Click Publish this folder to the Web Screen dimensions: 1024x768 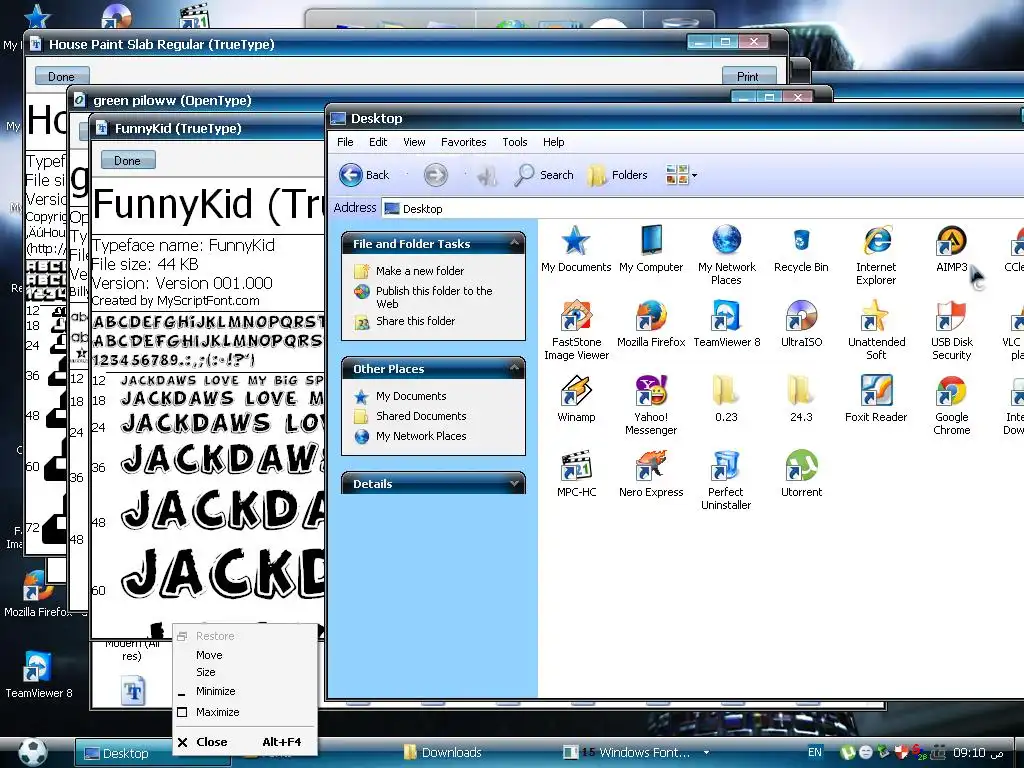tap(434, 297)
